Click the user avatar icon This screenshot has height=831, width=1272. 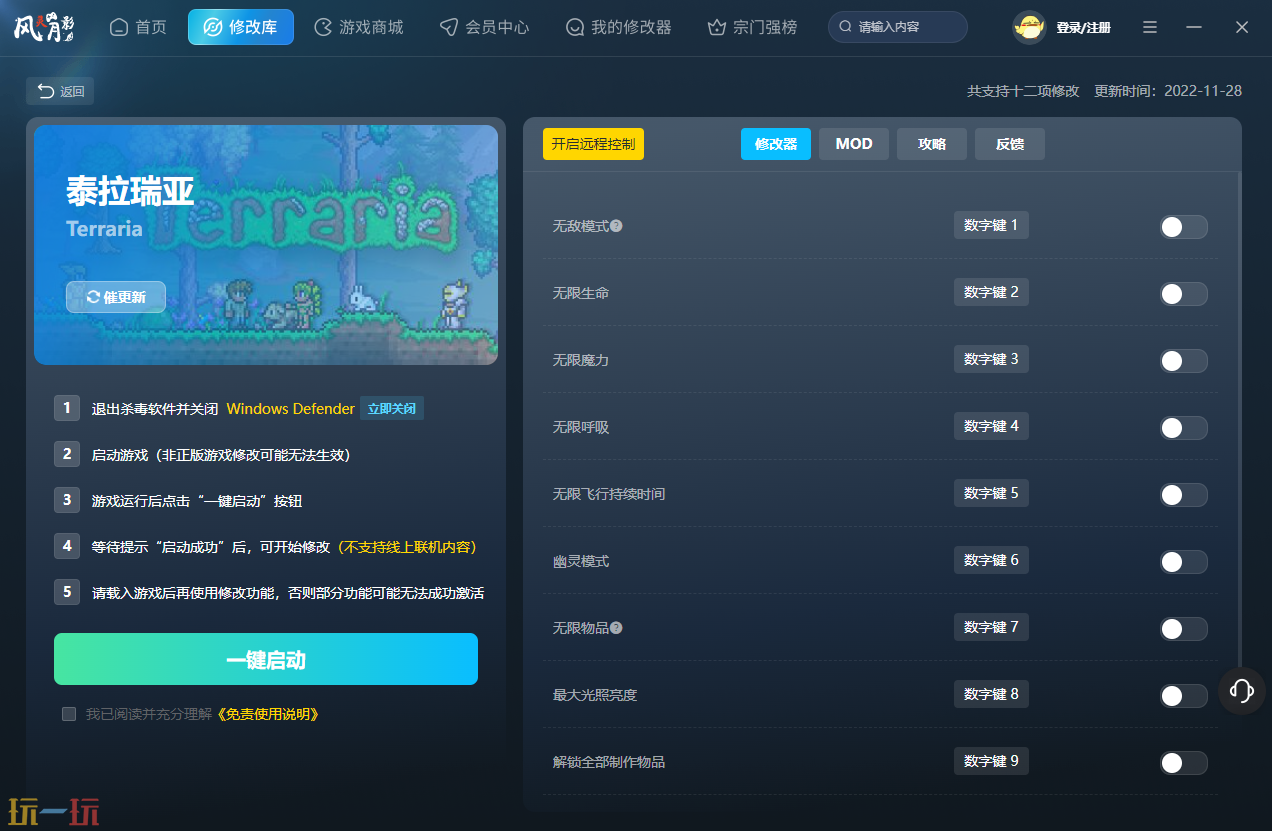pos(1029,27)
